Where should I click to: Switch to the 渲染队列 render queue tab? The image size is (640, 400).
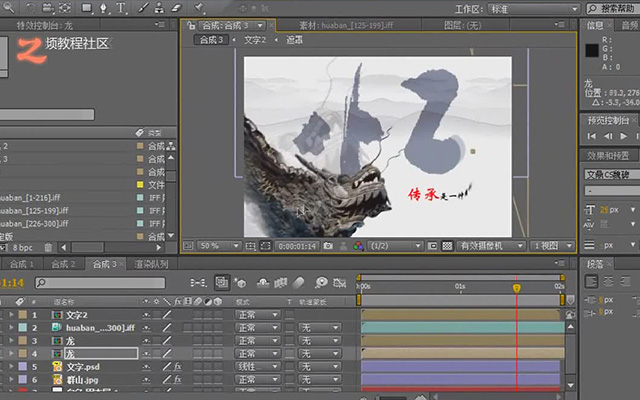tap(151, 264)
